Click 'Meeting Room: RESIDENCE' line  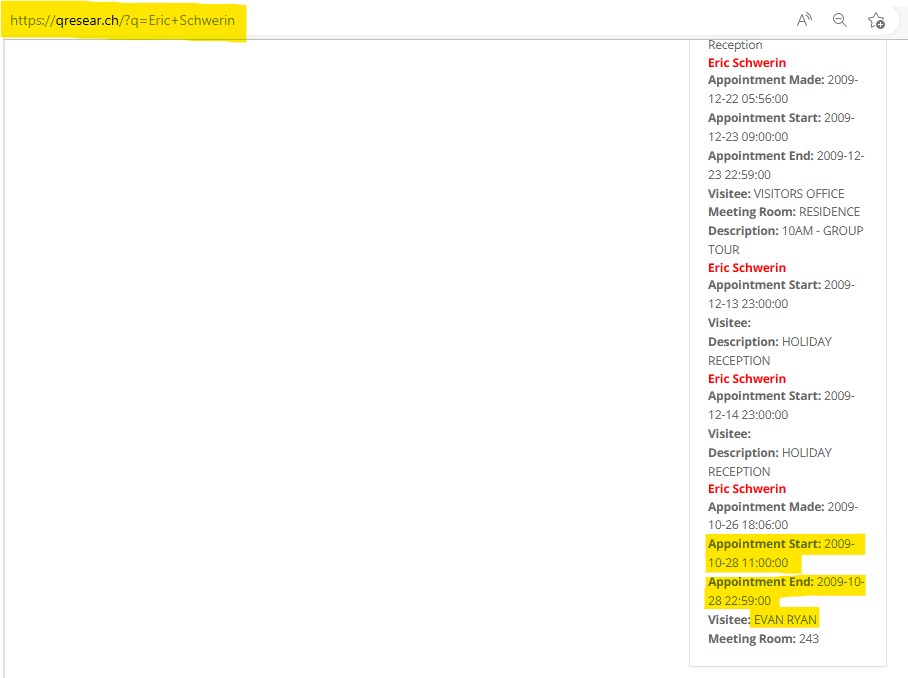click(784, 212)
